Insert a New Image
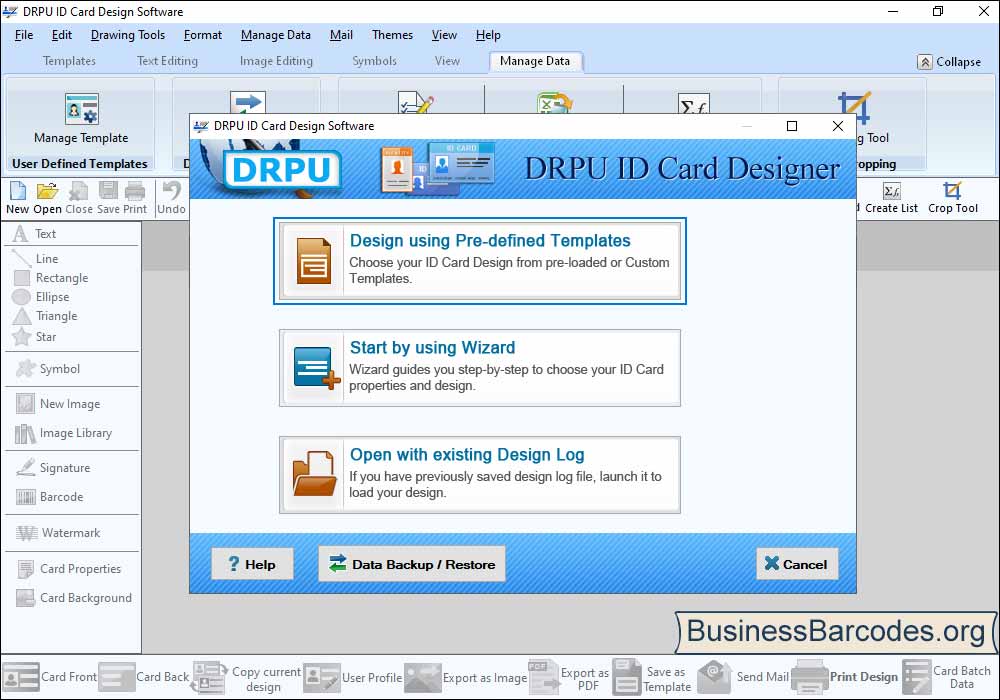This screenshot has height=700, width=1000. pos(57,404)
